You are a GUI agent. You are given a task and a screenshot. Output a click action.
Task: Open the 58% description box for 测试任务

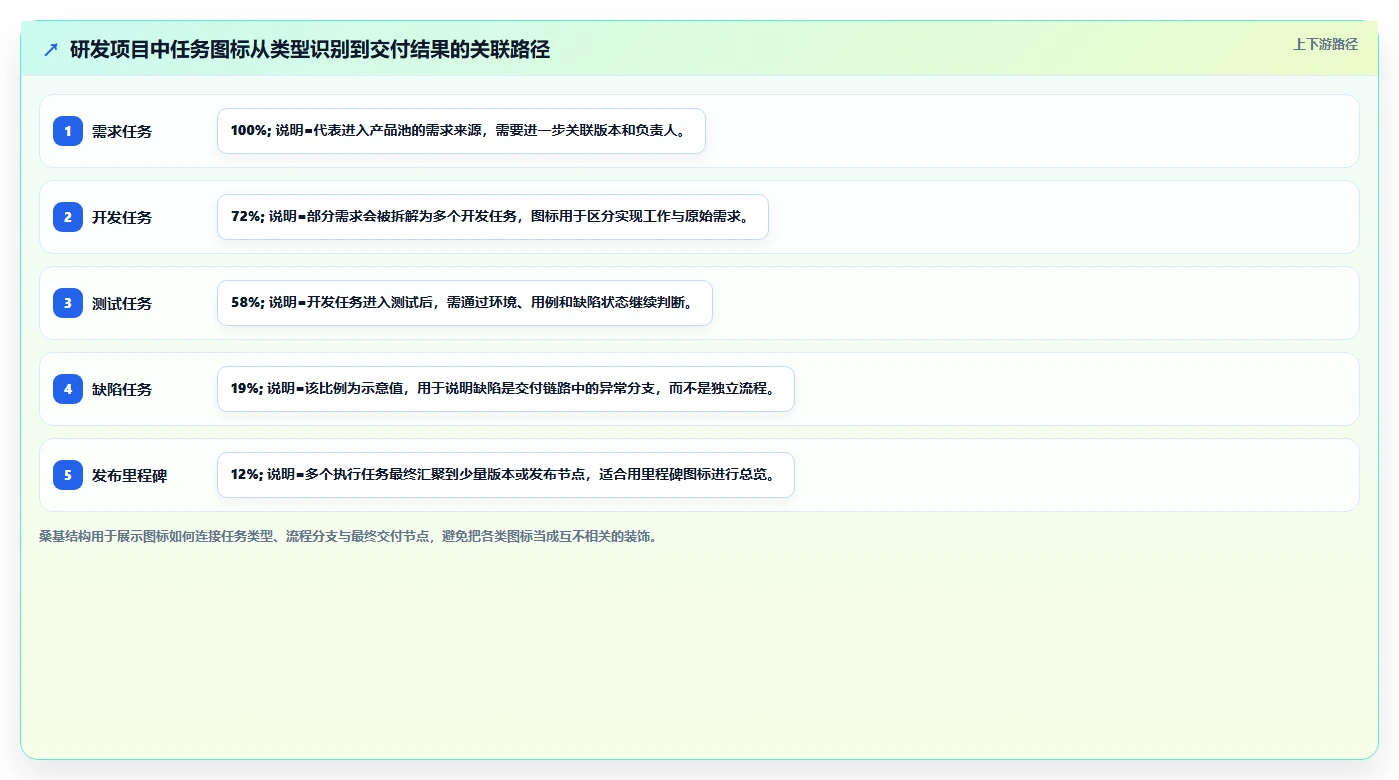click(465, 303)
